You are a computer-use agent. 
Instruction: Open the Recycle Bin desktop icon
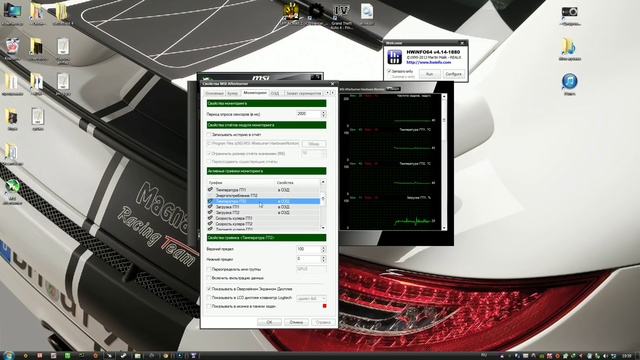12,49
